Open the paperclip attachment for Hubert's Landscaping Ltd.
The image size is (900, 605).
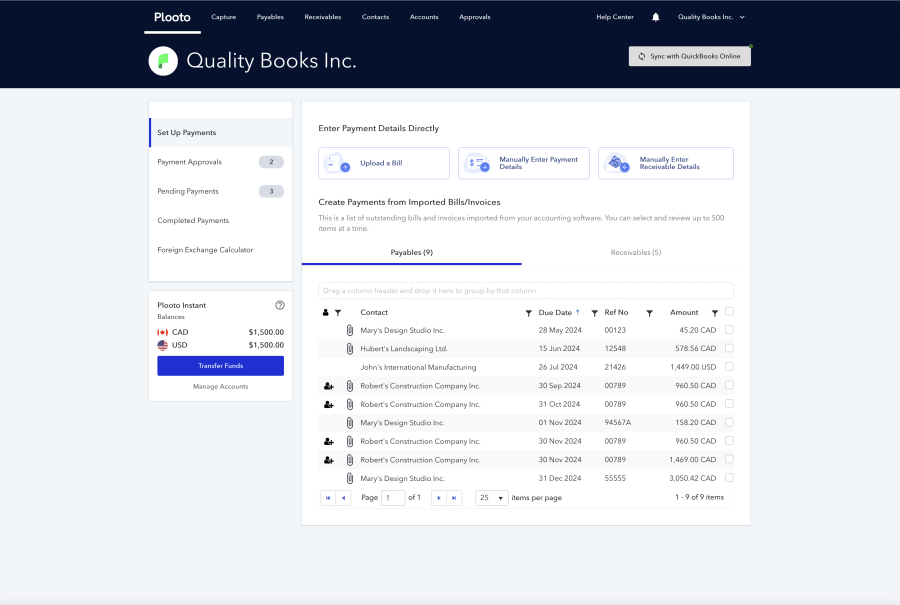[x=350, y=348]
